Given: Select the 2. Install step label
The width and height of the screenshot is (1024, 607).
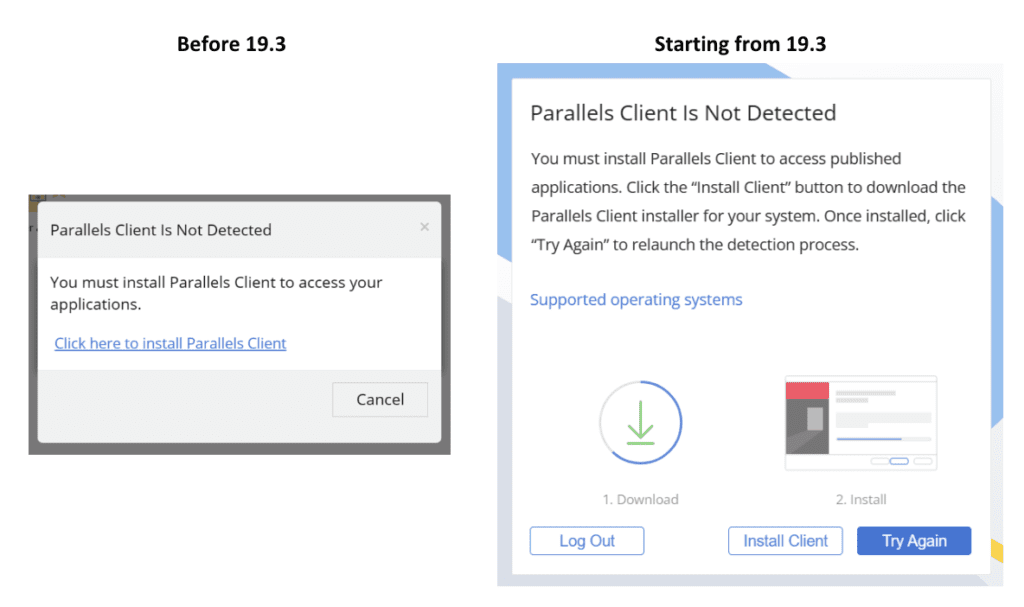Looking at the screenshot, I should pos(860,499).
